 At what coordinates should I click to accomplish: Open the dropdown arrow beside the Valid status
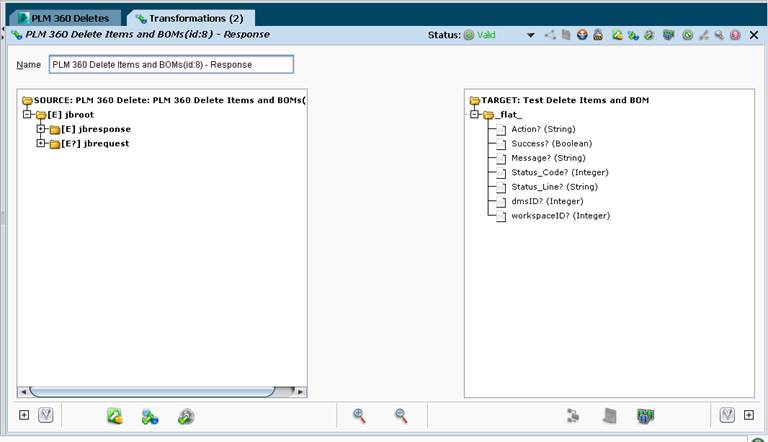pyautogui.click(x=530, y=35)
